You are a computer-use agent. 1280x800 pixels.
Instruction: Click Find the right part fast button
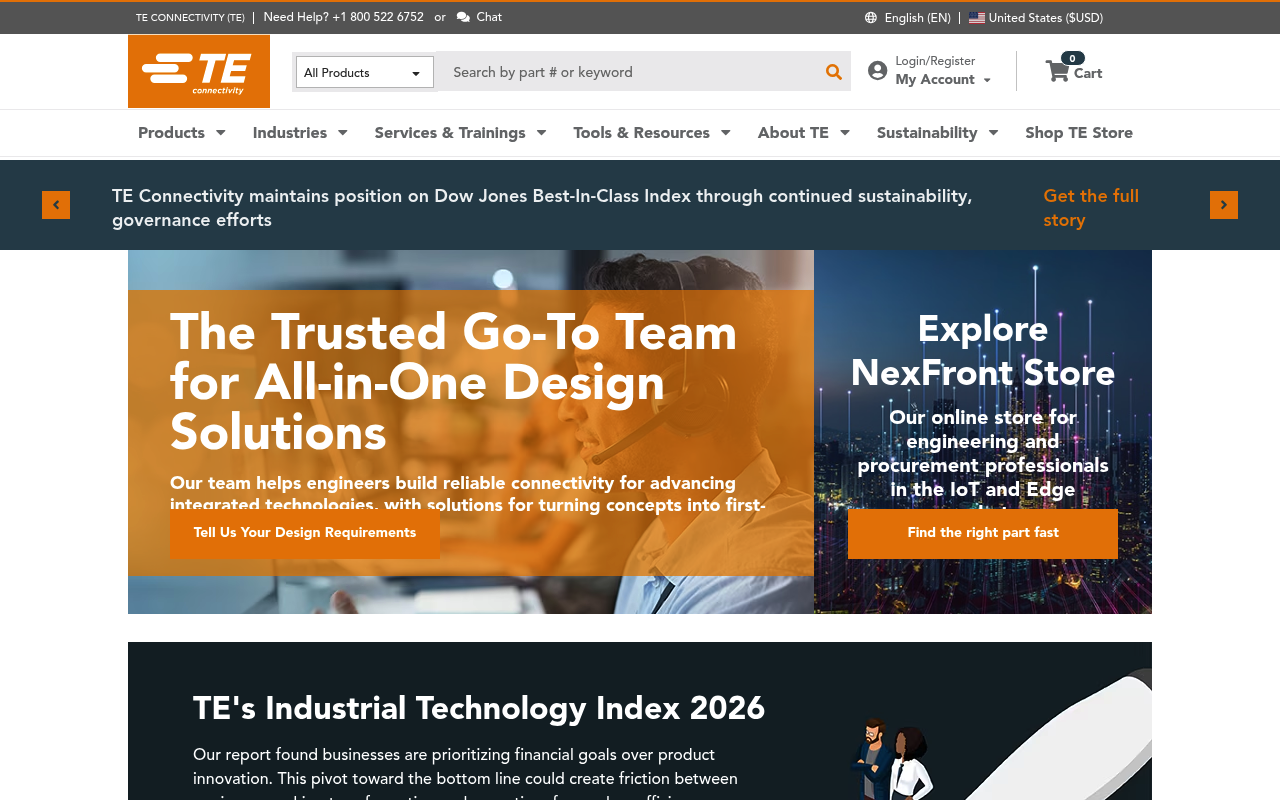983,533
